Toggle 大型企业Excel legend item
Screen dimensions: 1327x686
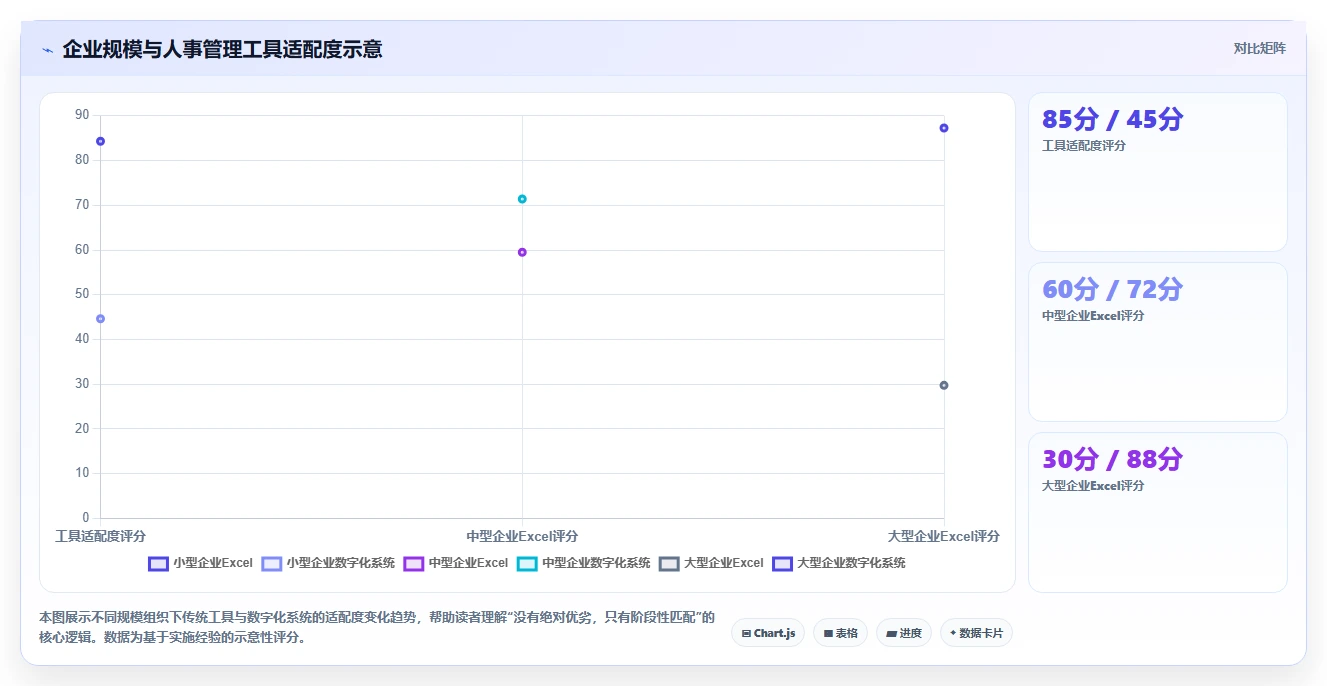click(x=712, y=563)
